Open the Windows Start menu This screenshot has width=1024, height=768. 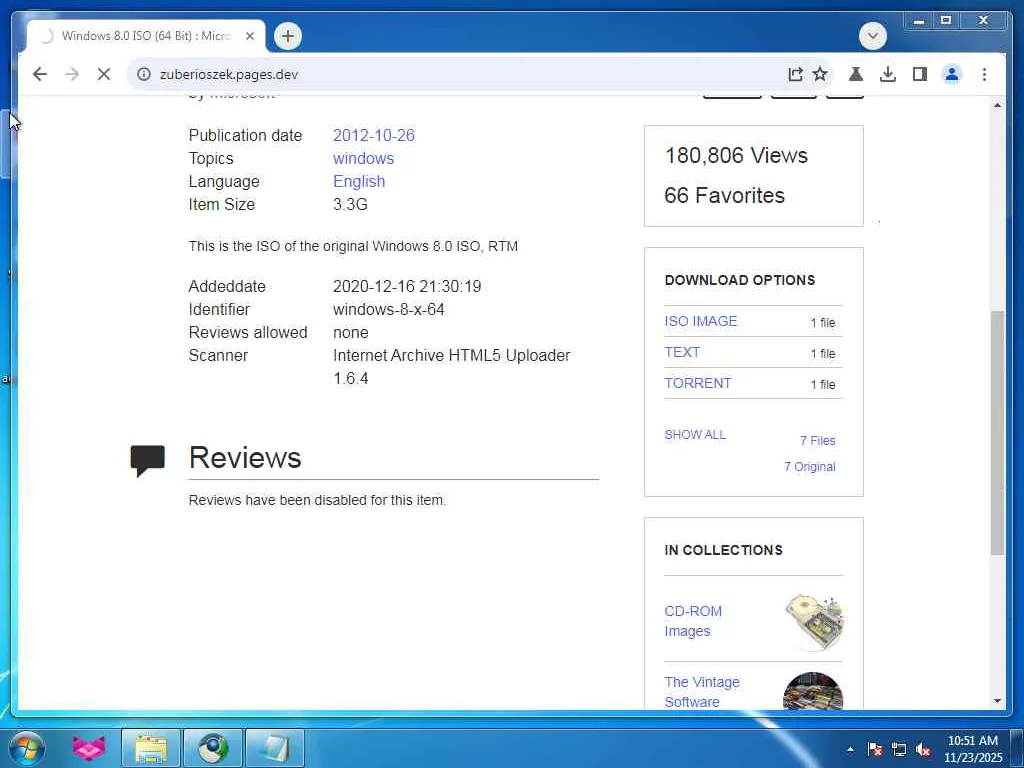pos(27,748)
